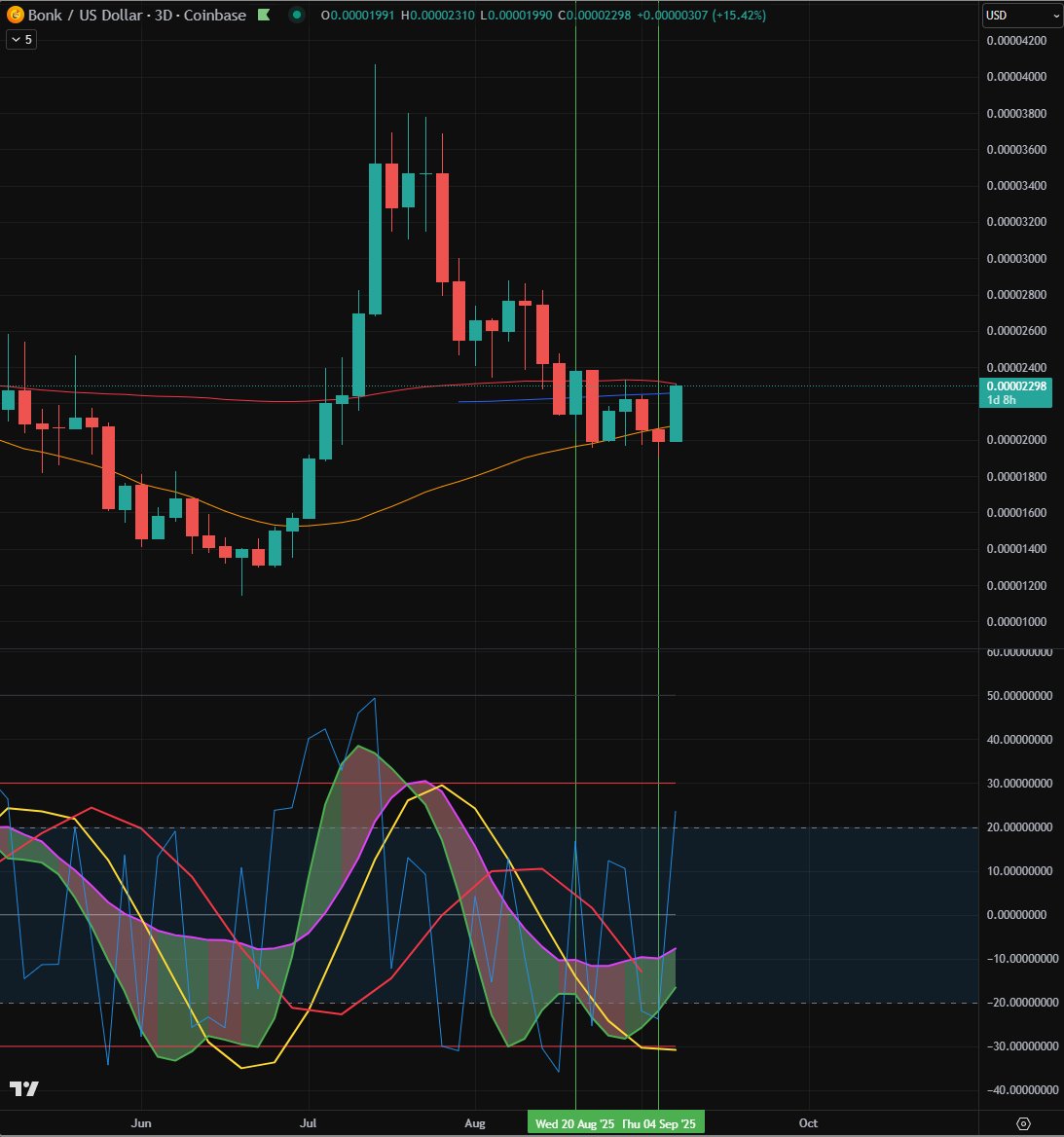This screenshot has height=1137, width=1064.
Task: Open the dropdown arrow next to USD
Action: coord(1056,17)
